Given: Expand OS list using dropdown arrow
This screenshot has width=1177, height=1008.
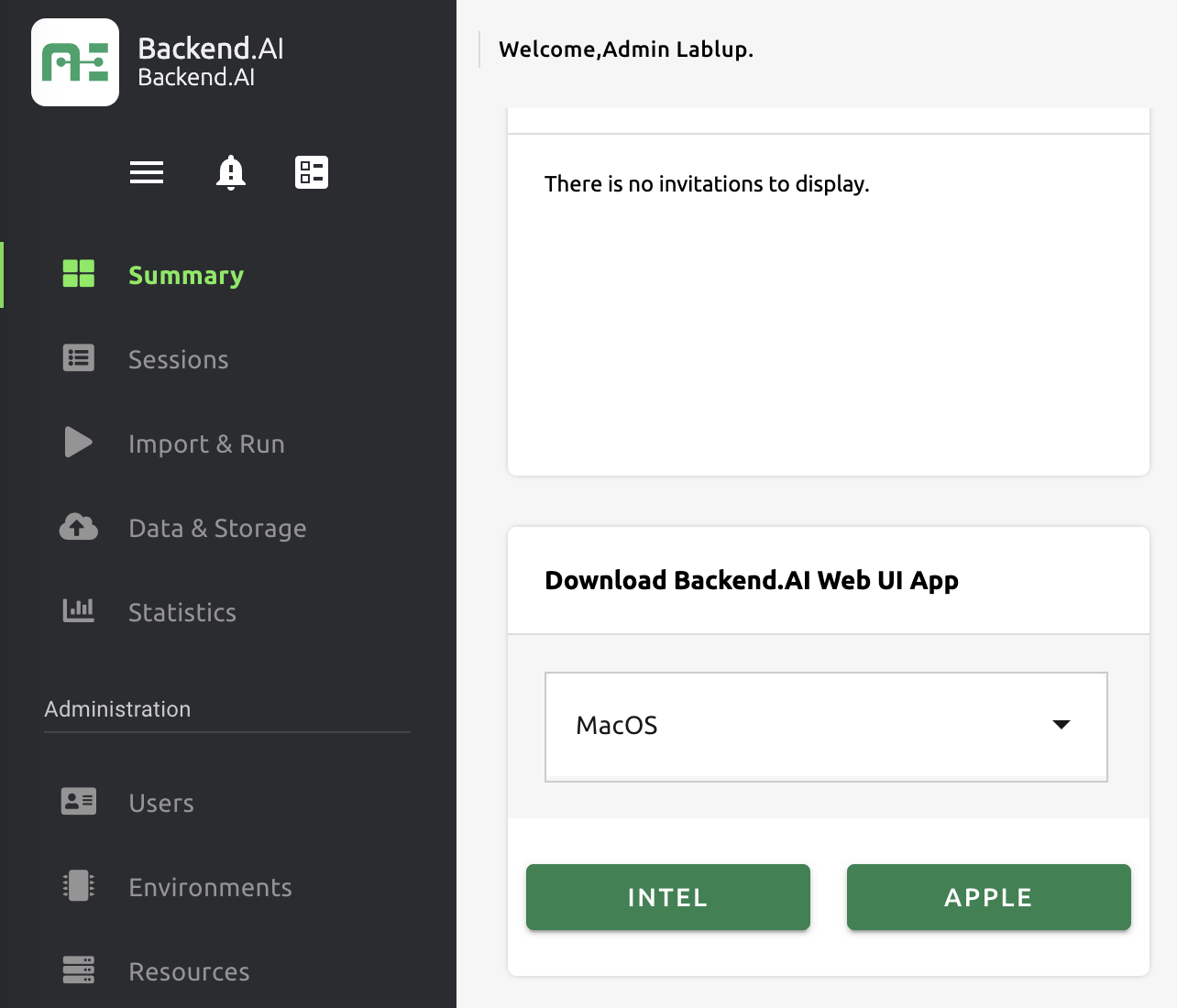Looking at the screenshot, I should coord(1061,725).
